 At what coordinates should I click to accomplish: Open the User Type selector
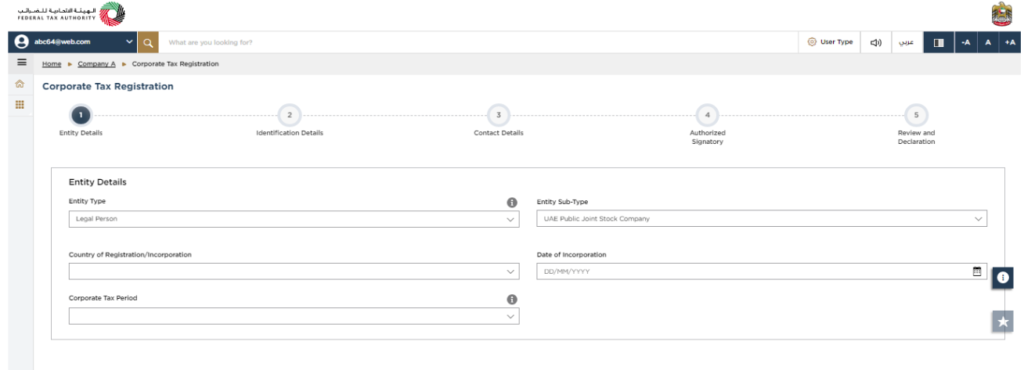[830, 42]
